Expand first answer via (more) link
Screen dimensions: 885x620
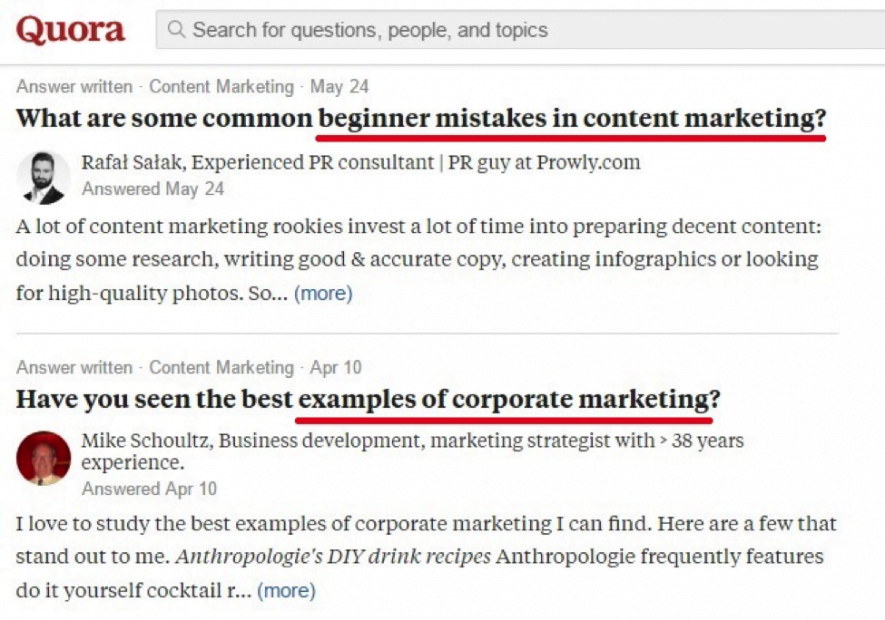click(x=323, y=293)
